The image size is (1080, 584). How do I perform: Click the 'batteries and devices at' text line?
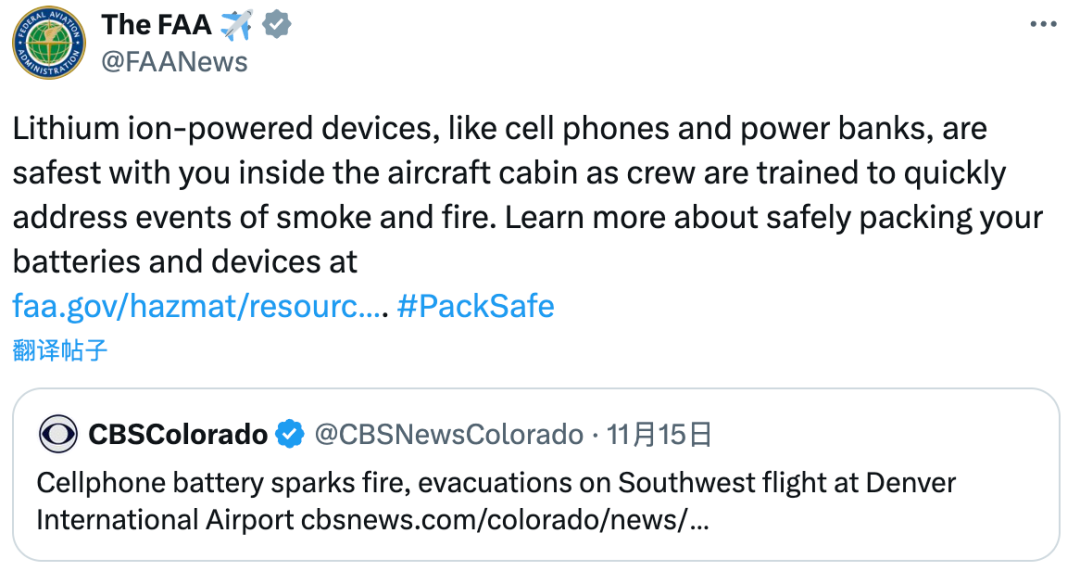[x=185, y=262]
